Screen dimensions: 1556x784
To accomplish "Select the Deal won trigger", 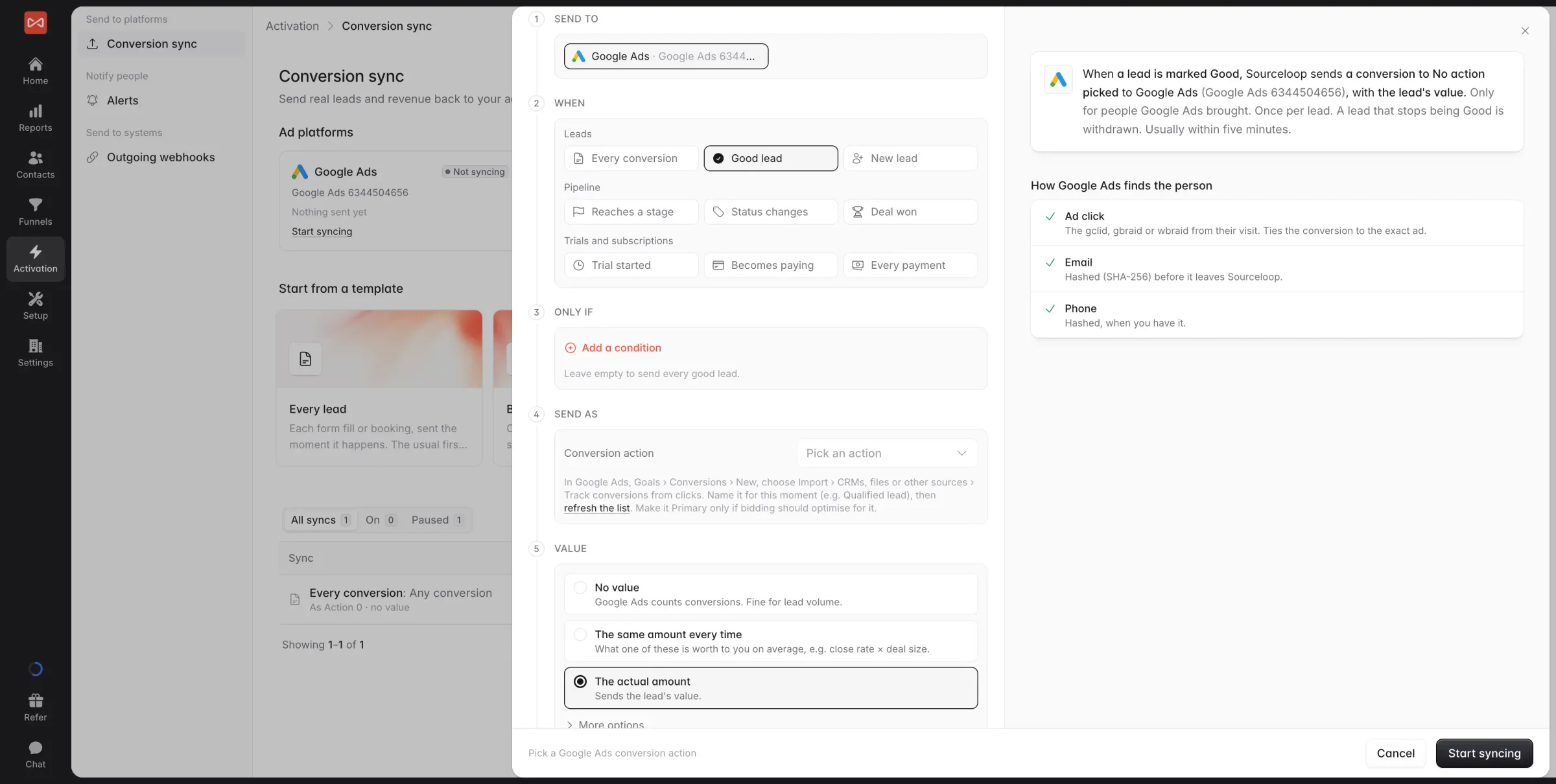I will pyautogui.click(x=910, y=212).
